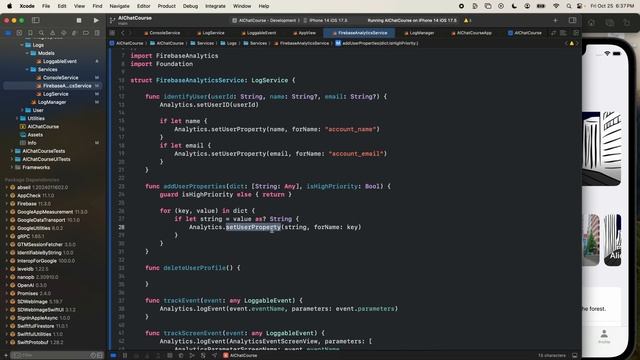This screenshot has width=640, height=360.
Task: Switch to the LoggableEvent tab
Action: 259,33
